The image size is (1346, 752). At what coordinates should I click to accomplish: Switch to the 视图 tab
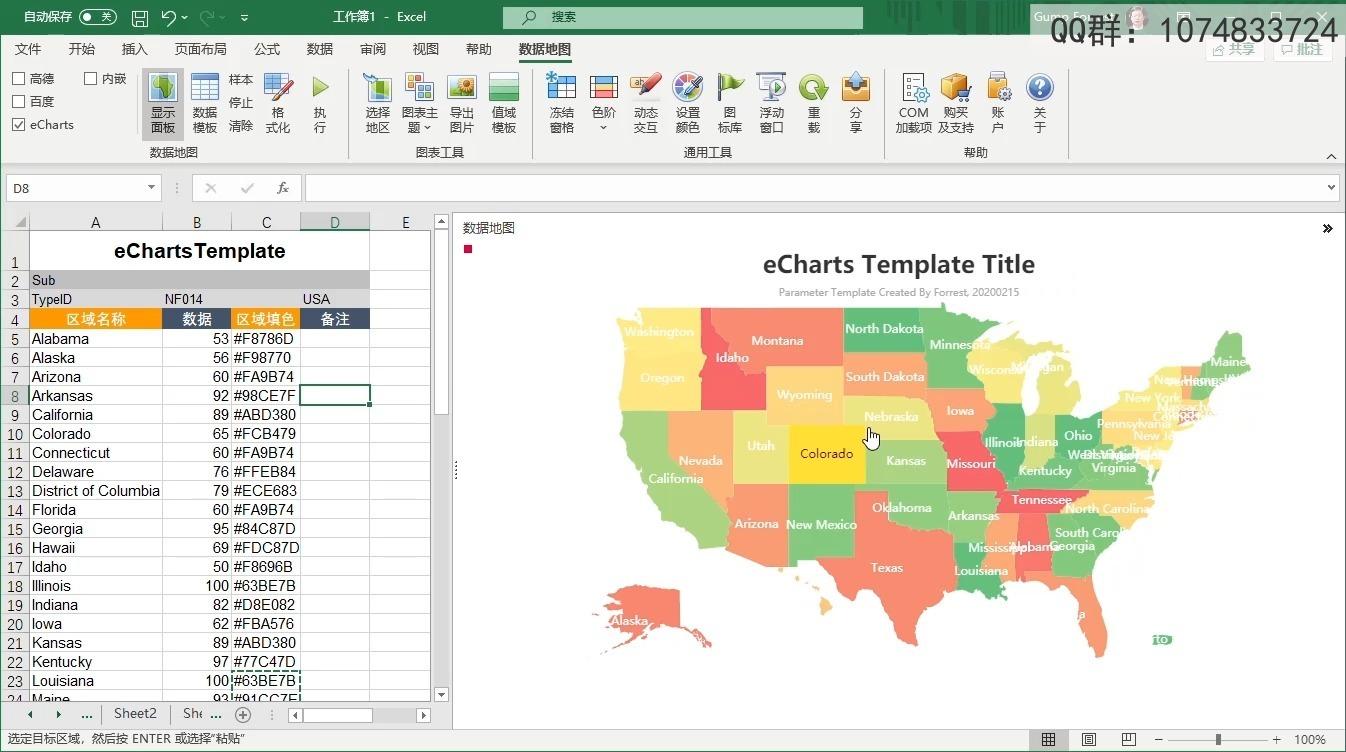click(426, 49)
